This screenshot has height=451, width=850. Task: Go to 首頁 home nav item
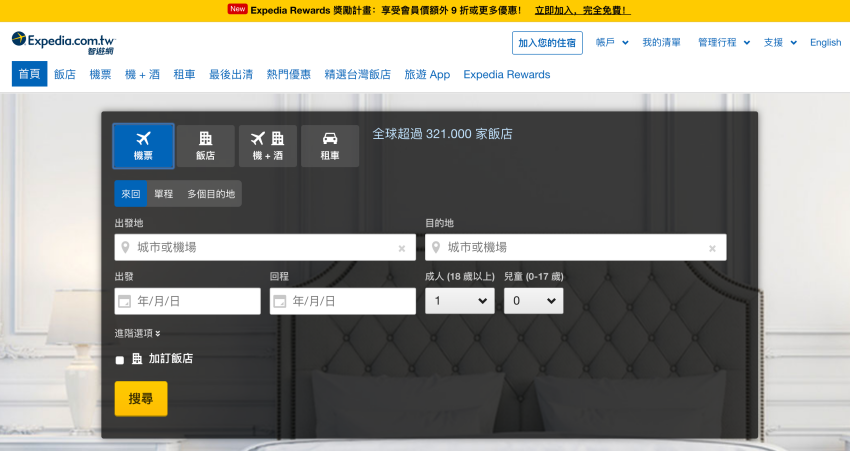[30, 74]
